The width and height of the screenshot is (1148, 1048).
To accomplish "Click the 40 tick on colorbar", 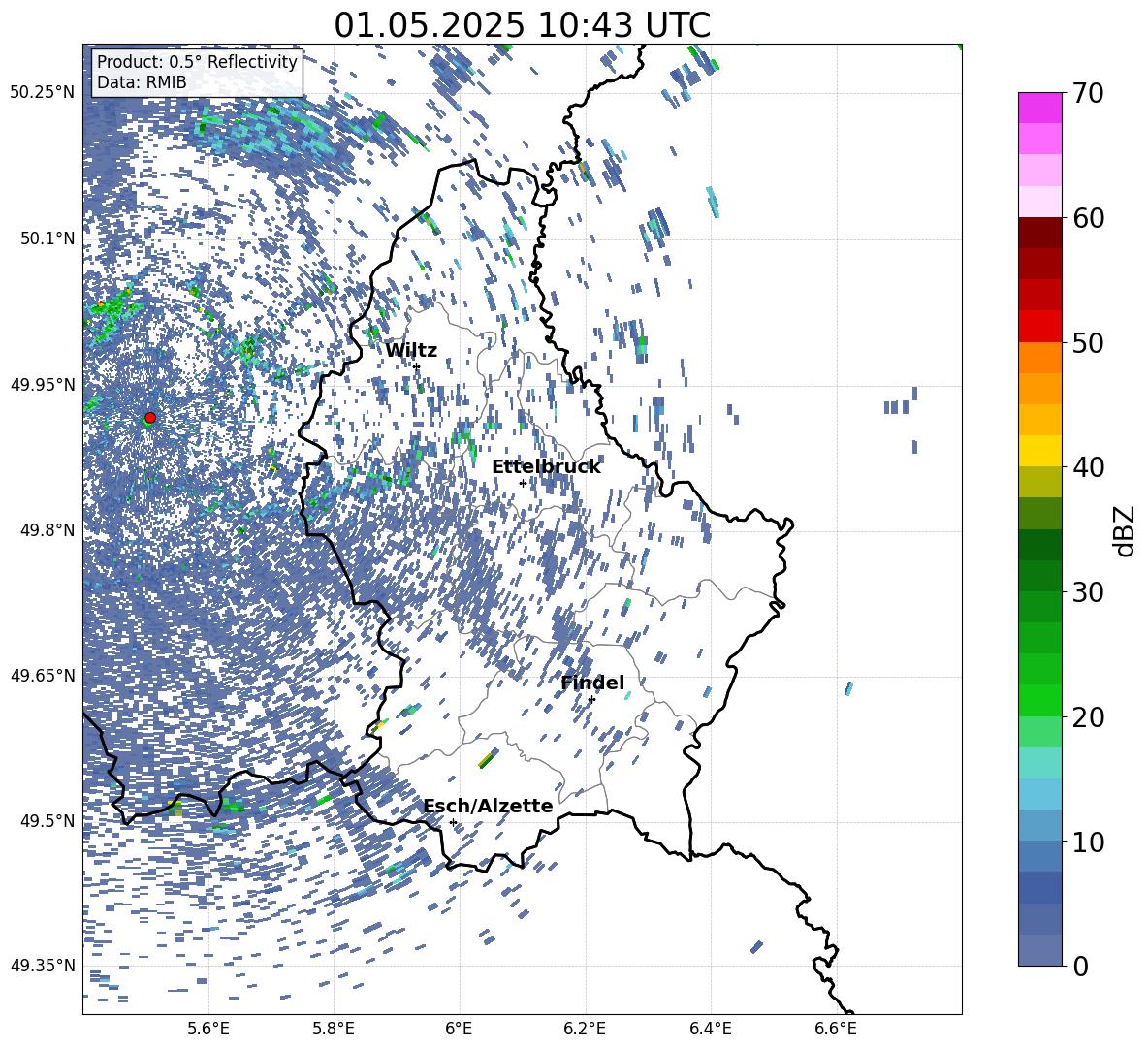I will point(1087,467).
